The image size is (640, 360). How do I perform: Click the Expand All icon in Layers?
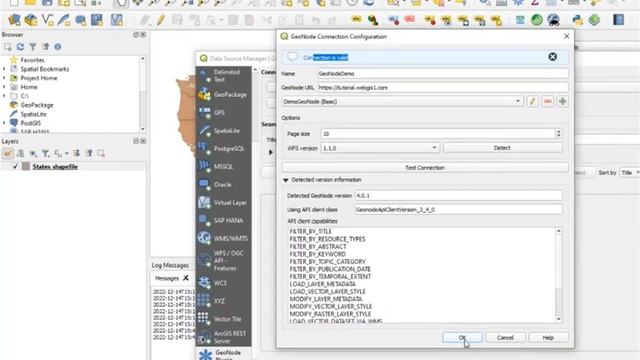76,153
